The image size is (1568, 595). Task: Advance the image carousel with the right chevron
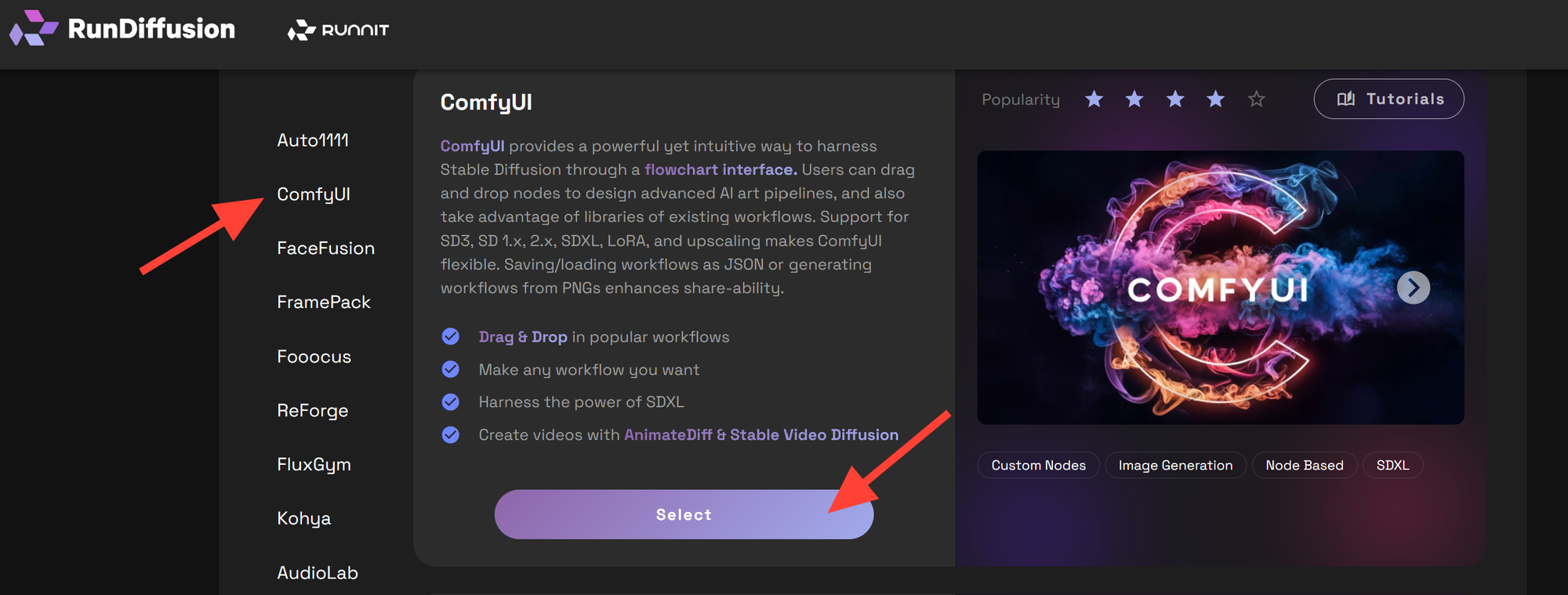click(1413, 288)
